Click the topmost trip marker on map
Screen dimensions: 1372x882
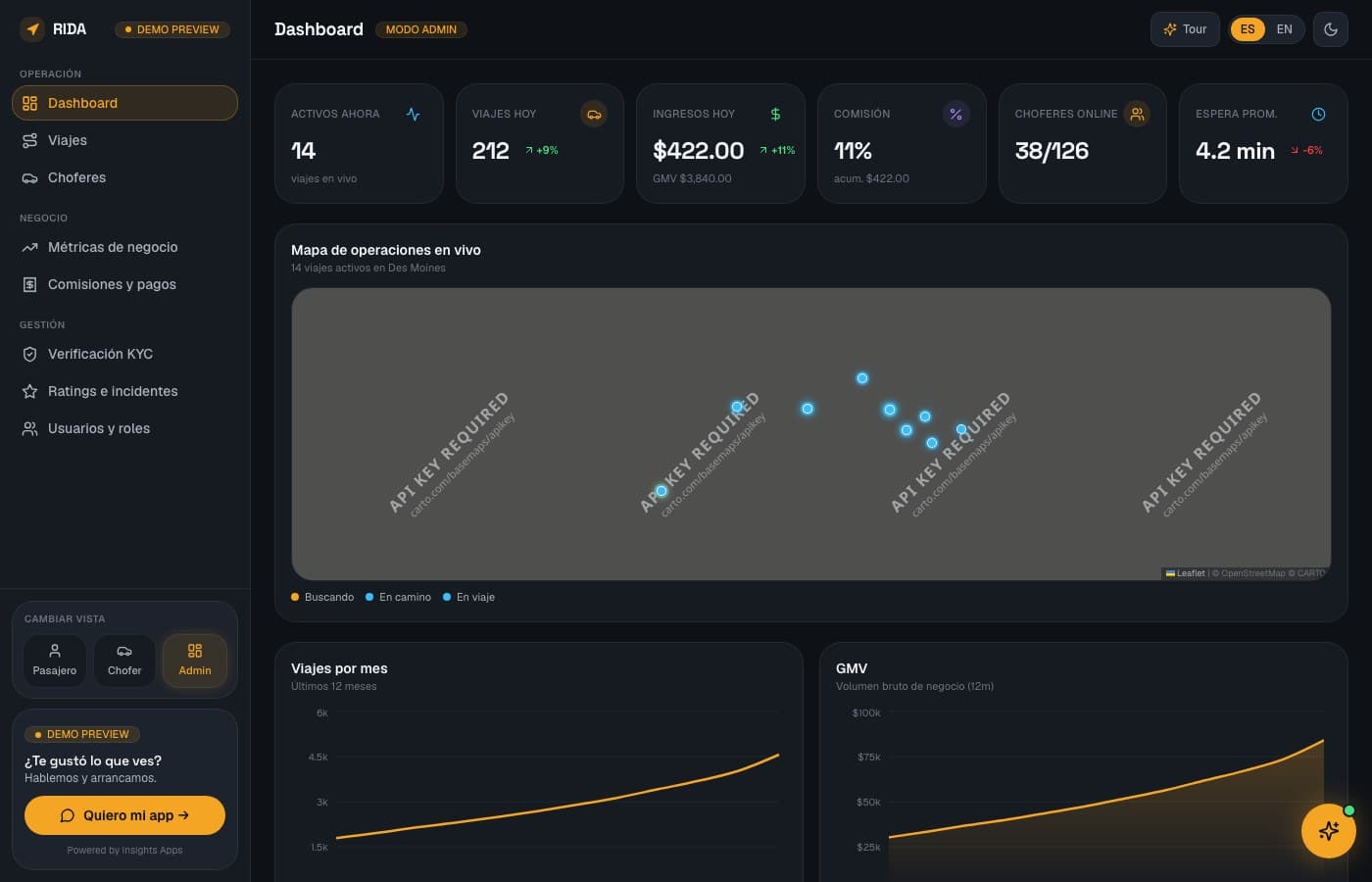click(862, 378)
